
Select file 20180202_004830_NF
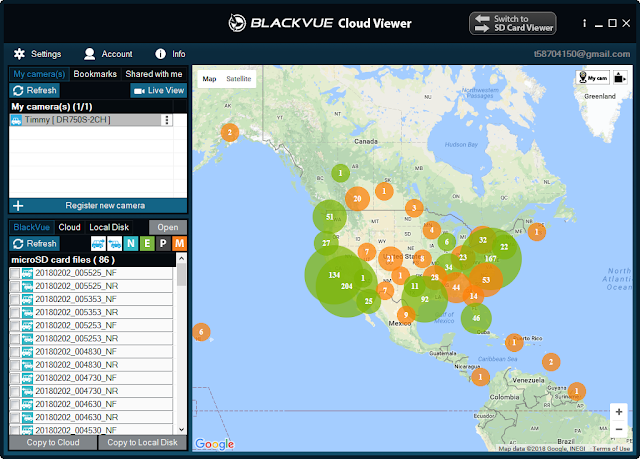[76, 352]
